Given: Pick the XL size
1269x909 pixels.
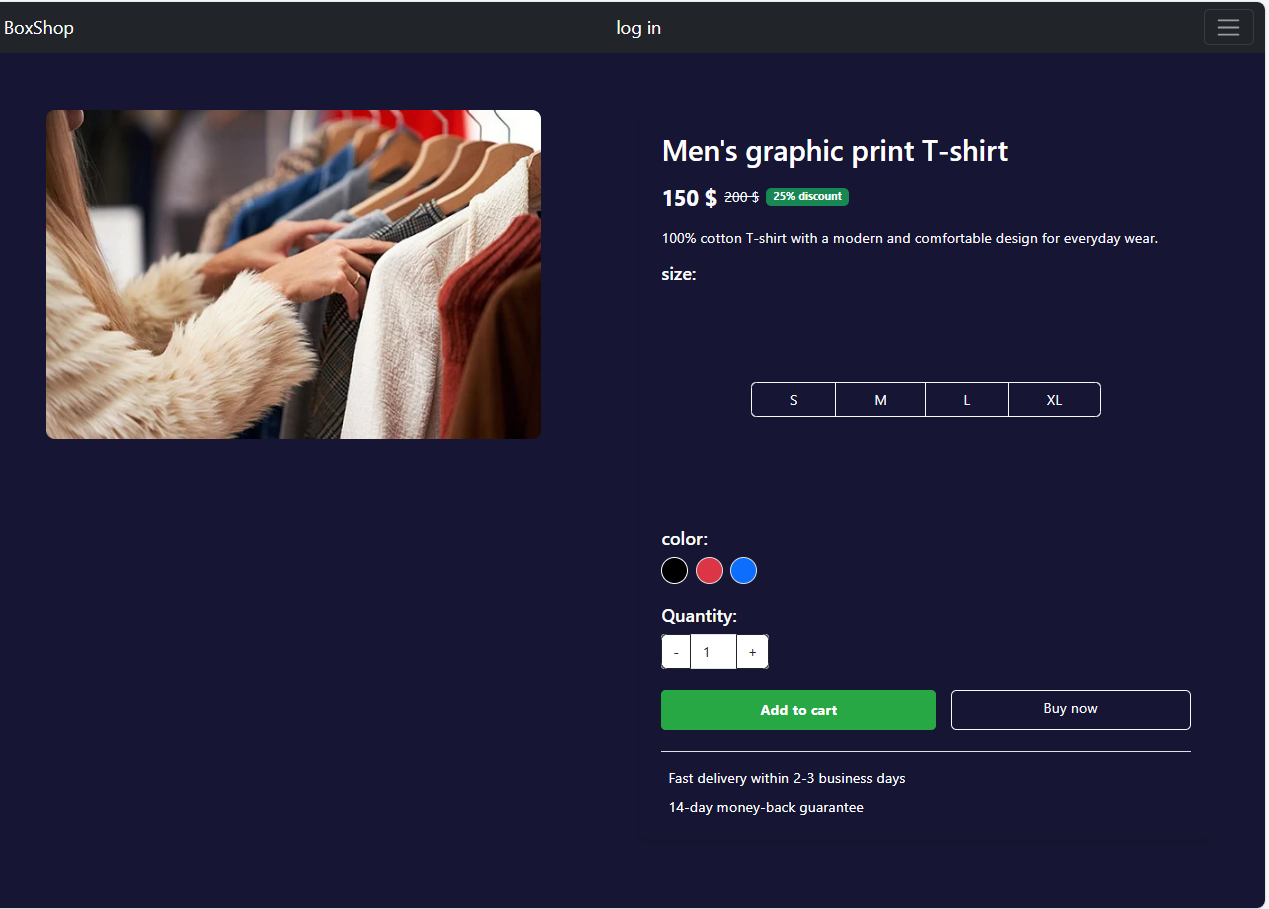Looking at the screenshot, I should 1054,400.
